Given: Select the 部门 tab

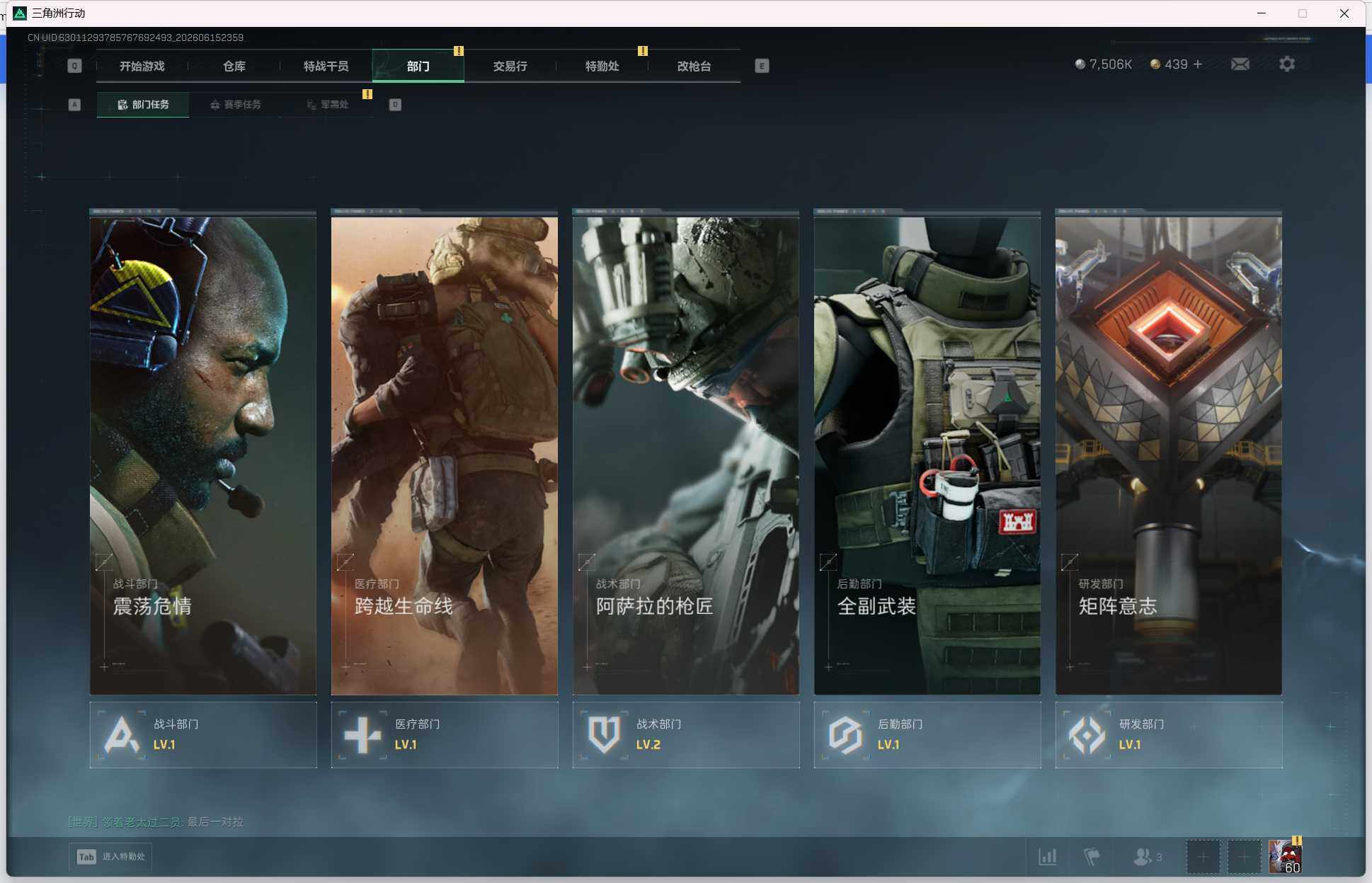Looking at the screenshot, I should pyautogui.click(x=418, y=66).
